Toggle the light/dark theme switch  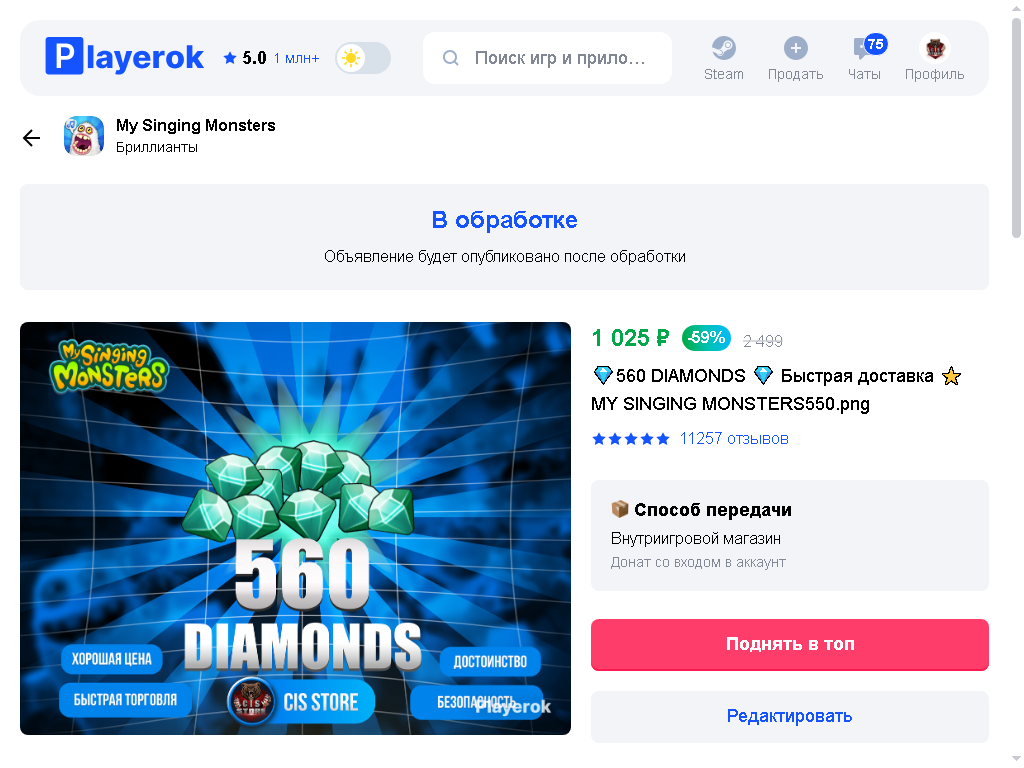(363, 58)
